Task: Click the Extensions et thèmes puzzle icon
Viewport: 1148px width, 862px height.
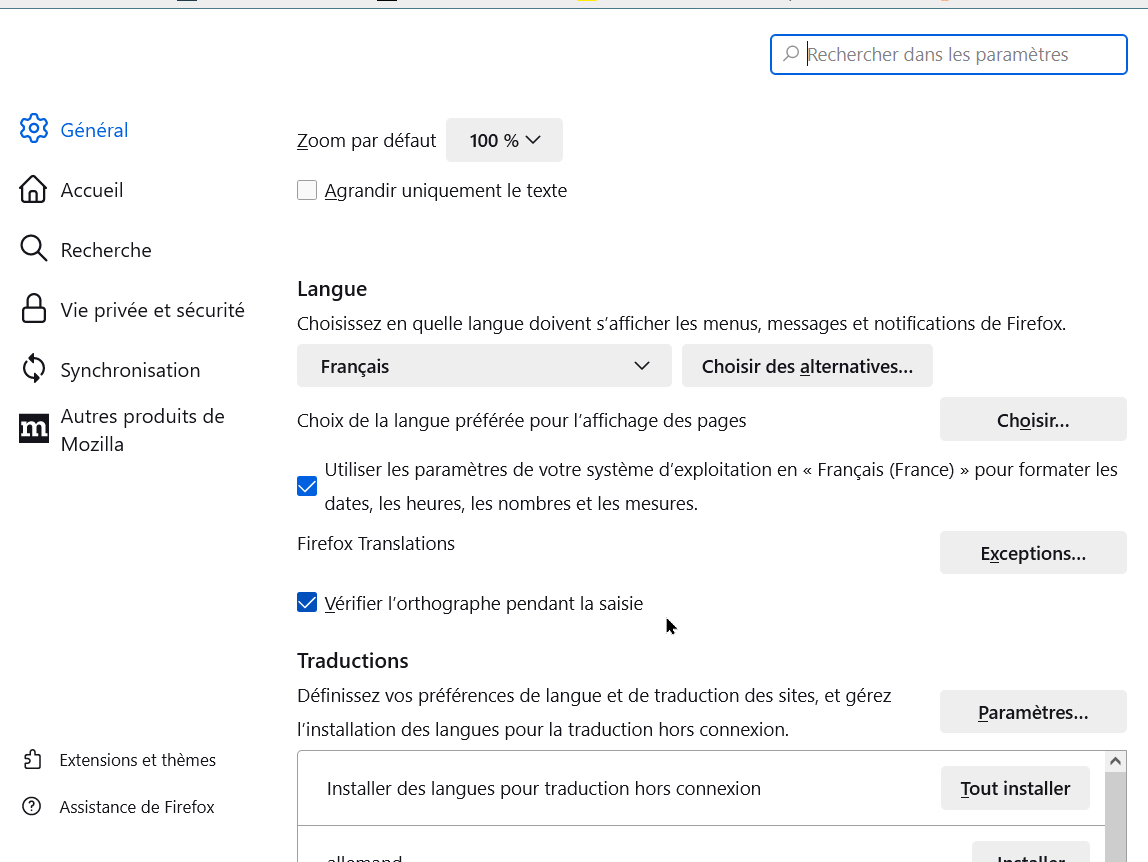Action: (32, 760)
